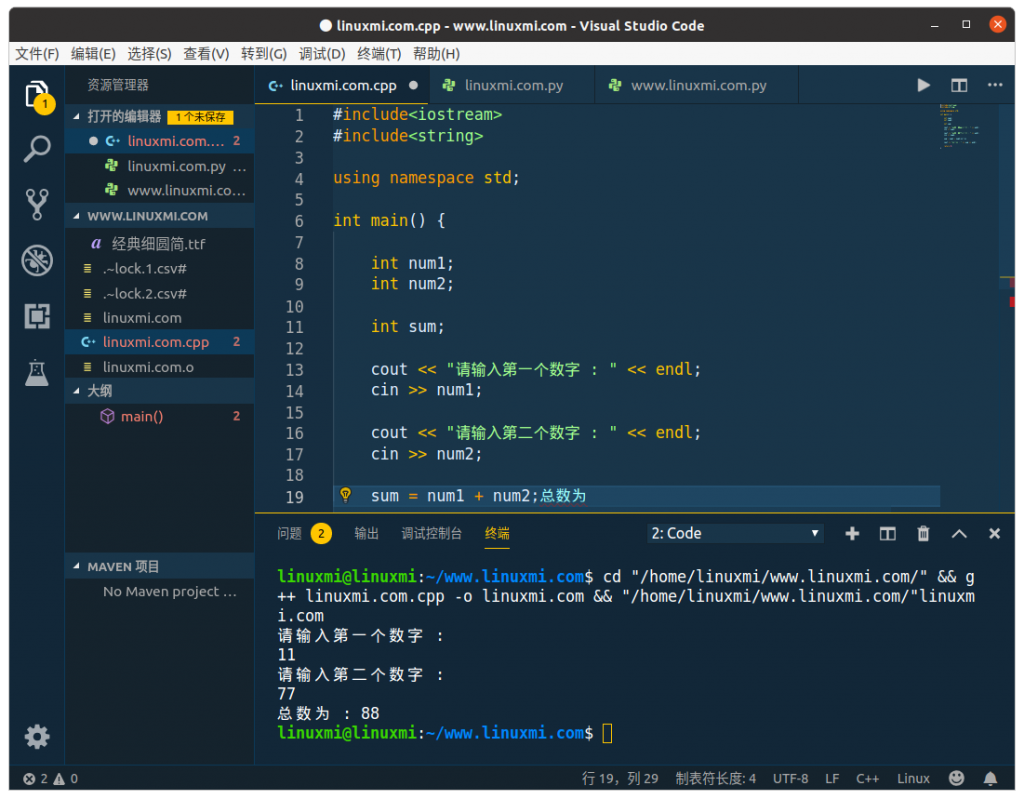Image resolution: width=1024 pixels, height=799 pixels.
Task: Switch to the 调试控制台 panel tab
Action: click(x=431, y=534)
